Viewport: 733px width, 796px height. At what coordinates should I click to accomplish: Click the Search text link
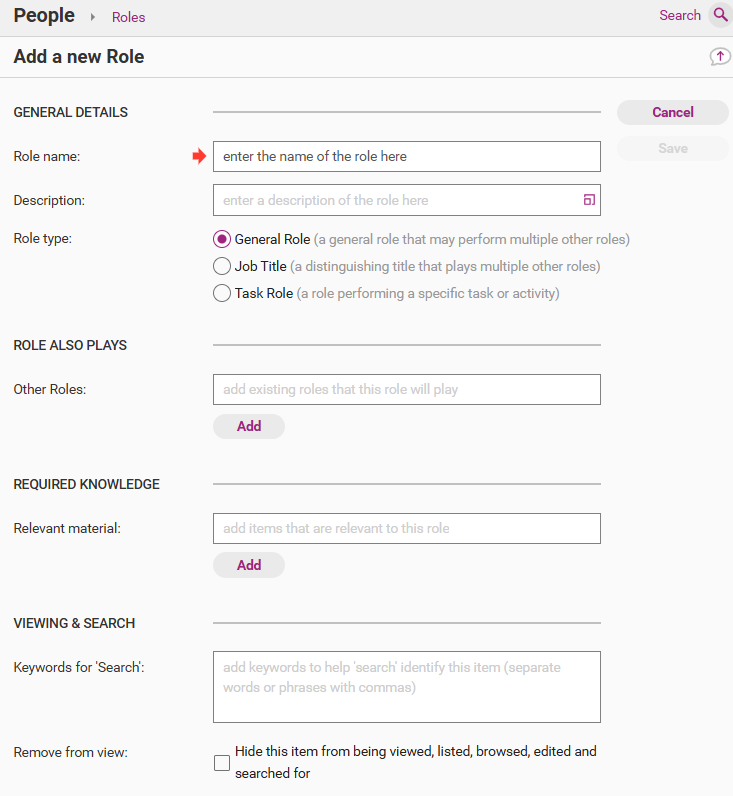680,16
